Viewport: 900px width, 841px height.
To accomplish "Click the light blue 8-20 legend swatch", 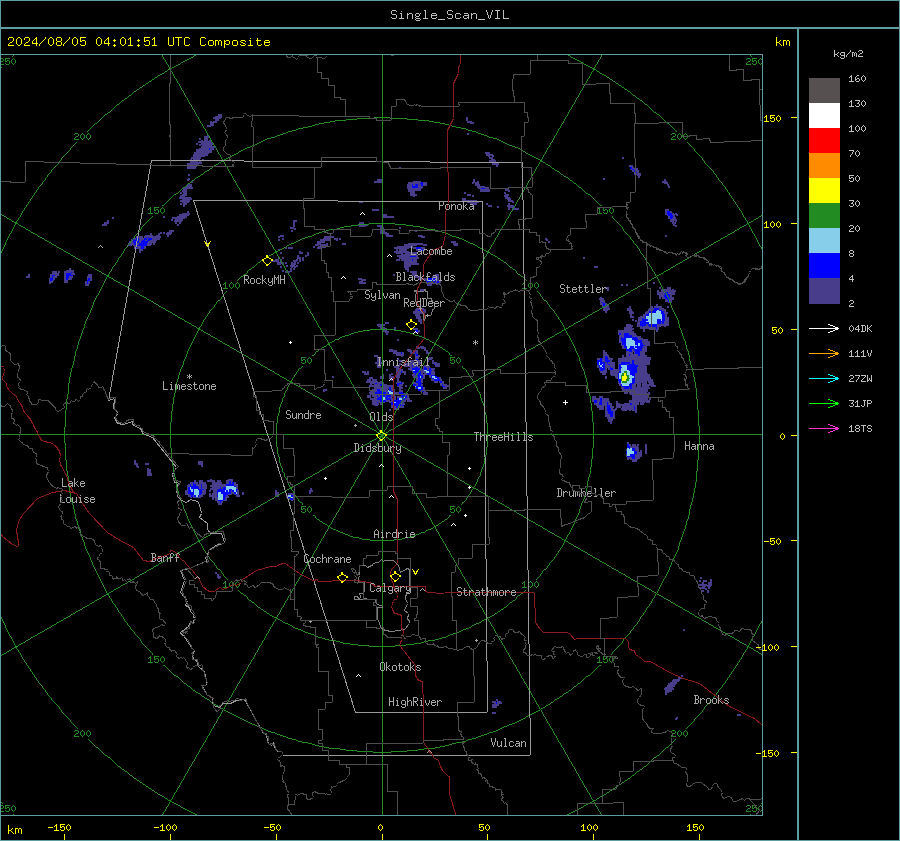I will 824,241.
